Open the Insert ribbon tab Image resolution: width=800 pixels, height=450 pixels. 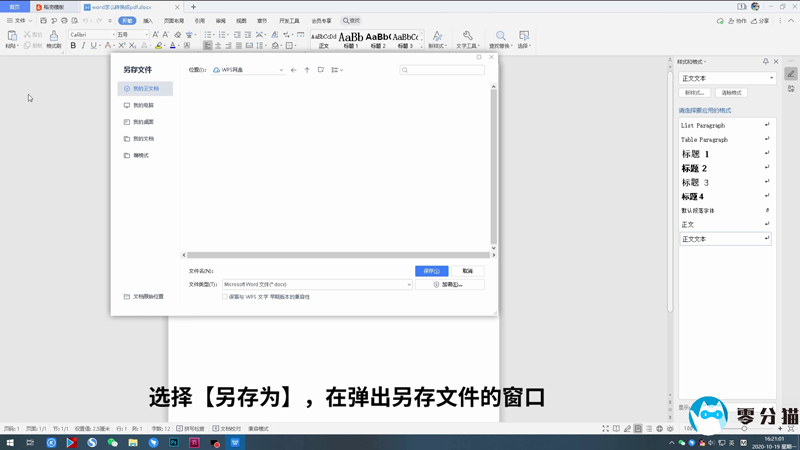coord(148,21)
